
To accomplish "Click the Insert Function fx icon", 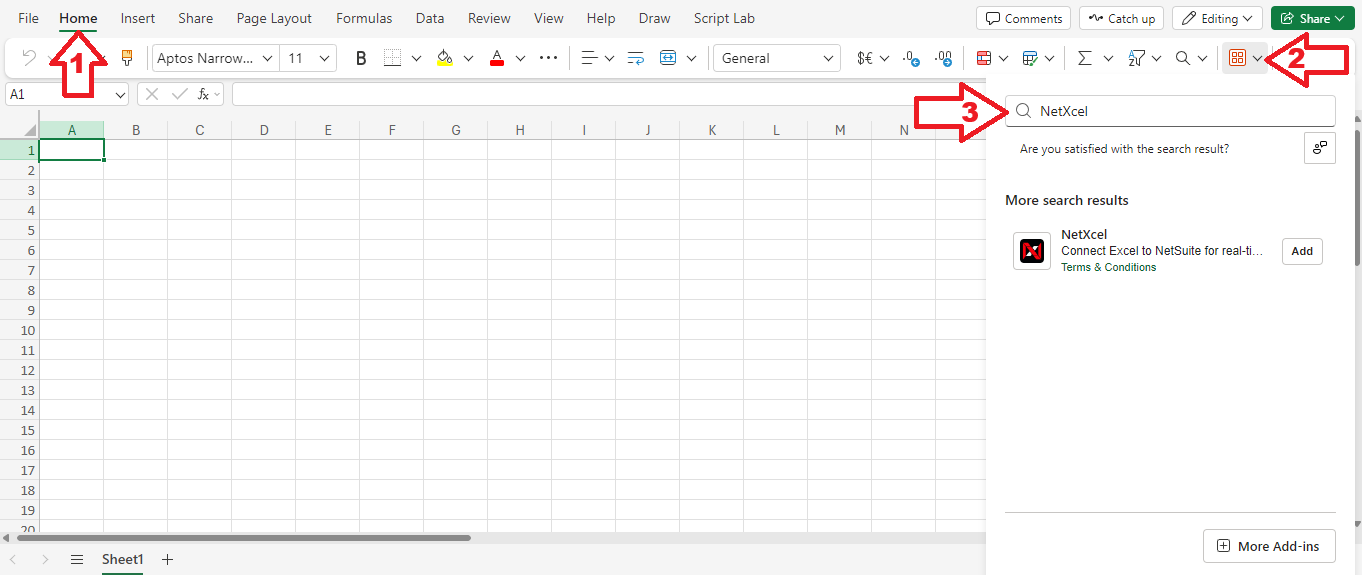I will pos(203,94).
